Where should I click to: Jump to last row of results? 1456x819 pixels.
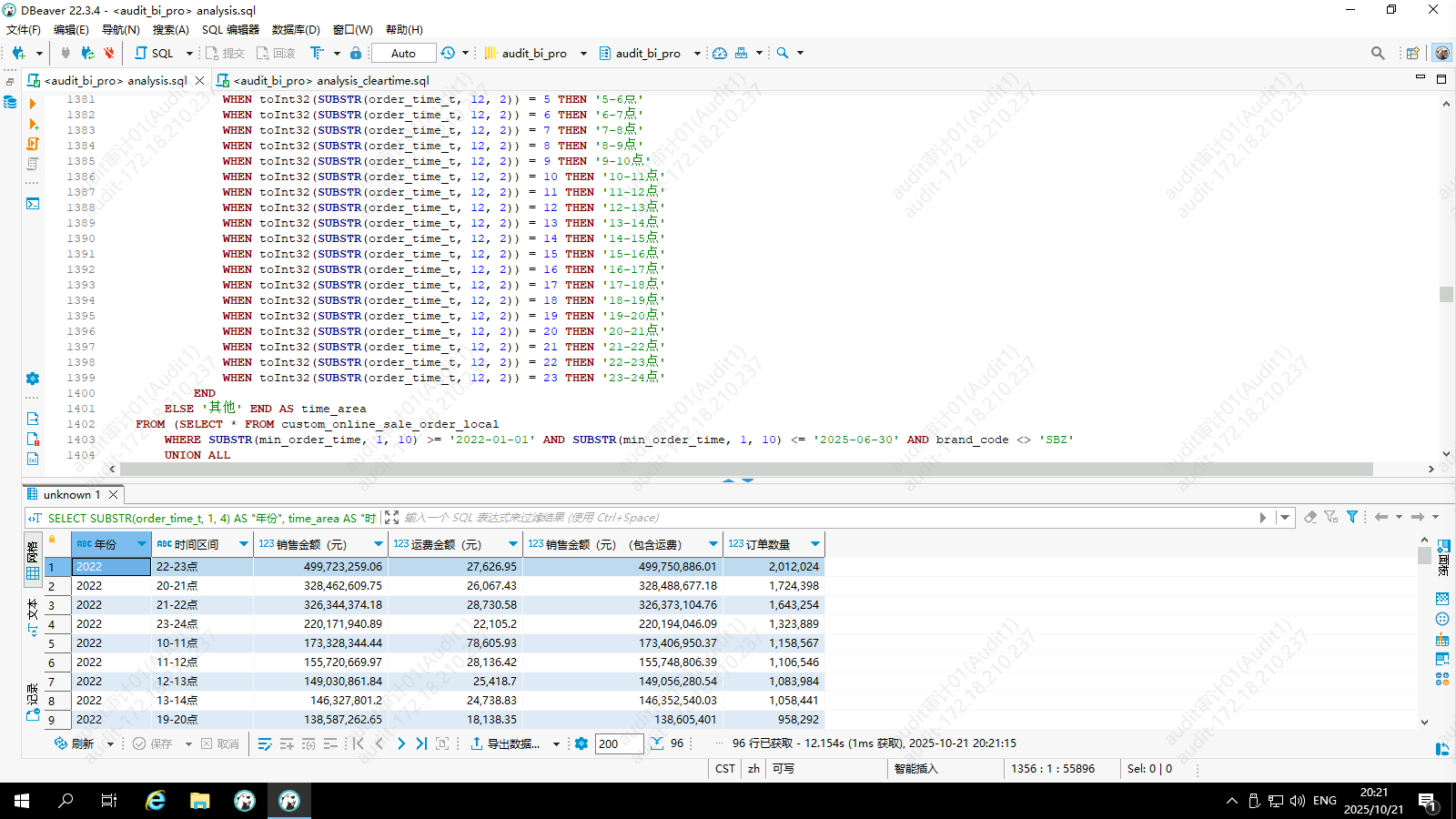[x=421, y=743]
